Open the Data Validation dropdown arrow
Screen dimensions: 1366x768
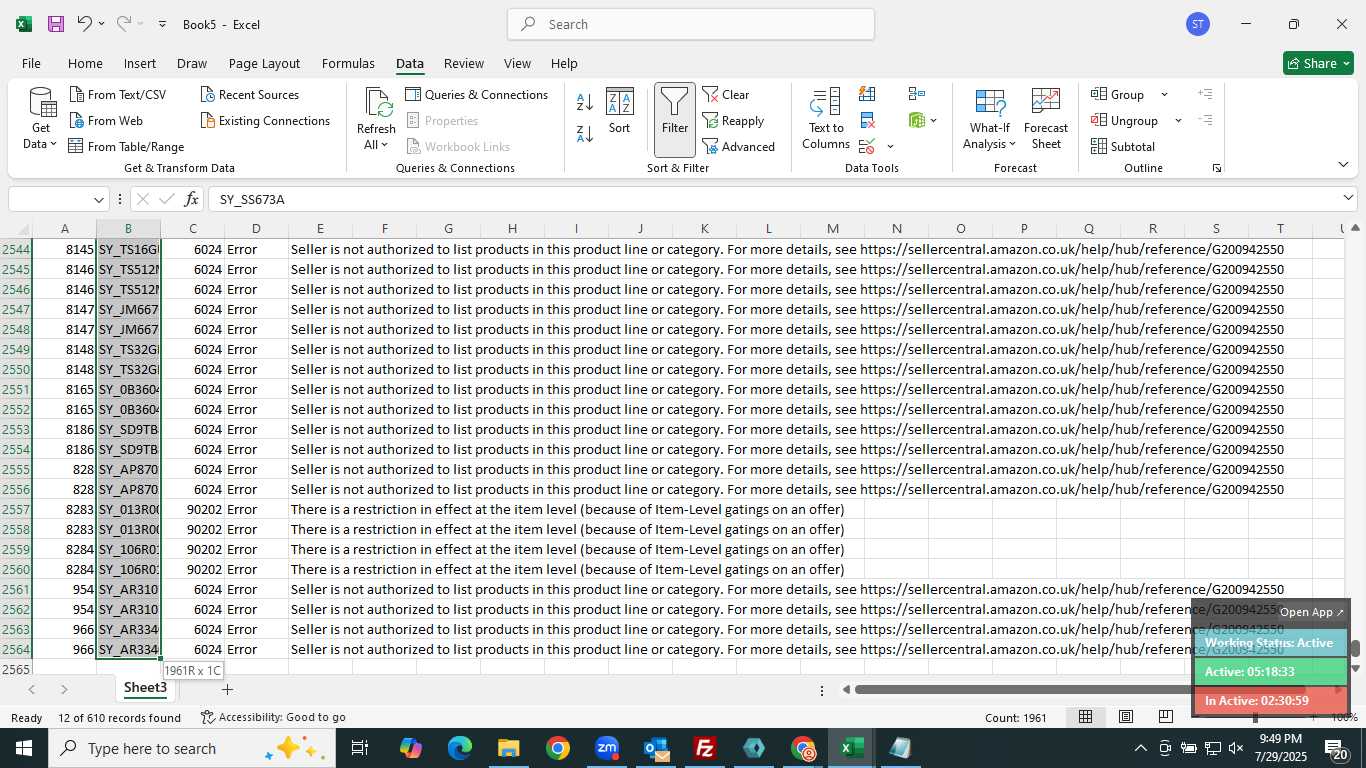890,147
